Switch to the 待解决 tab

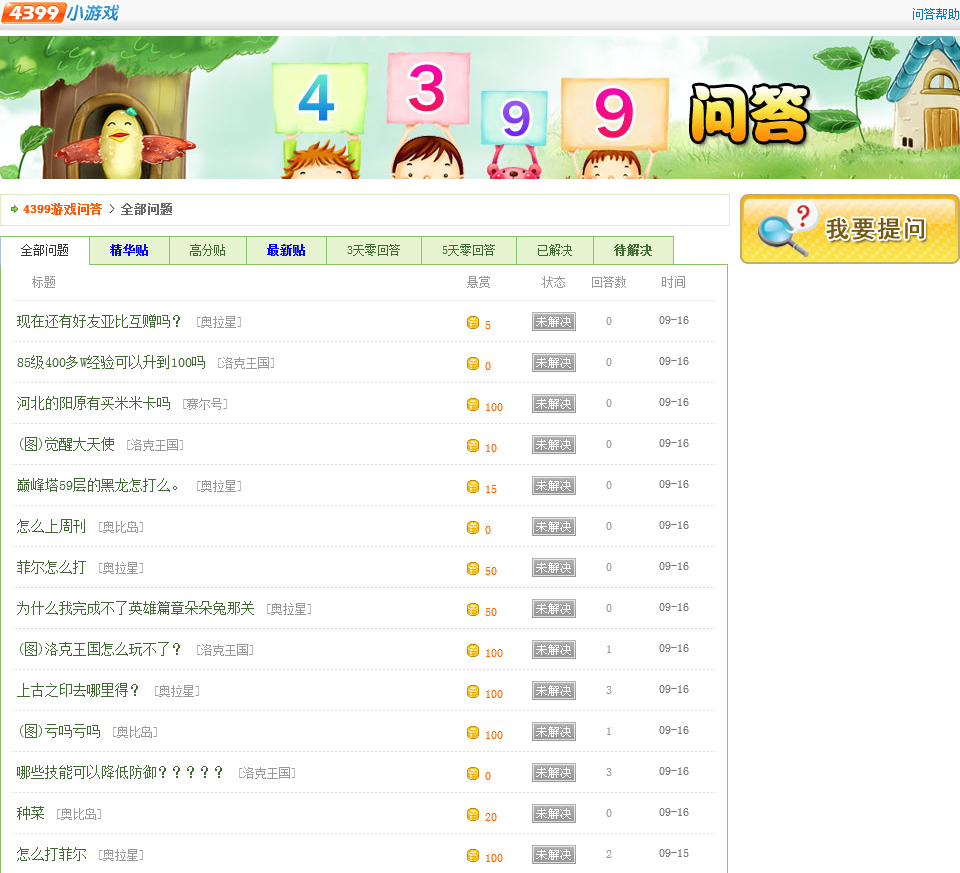633,250
